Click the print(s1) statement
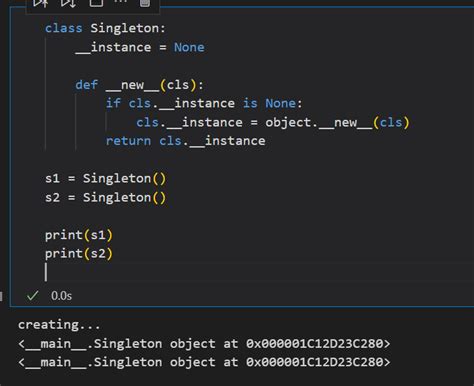This screenshot has height=386, width=474. 79,235
